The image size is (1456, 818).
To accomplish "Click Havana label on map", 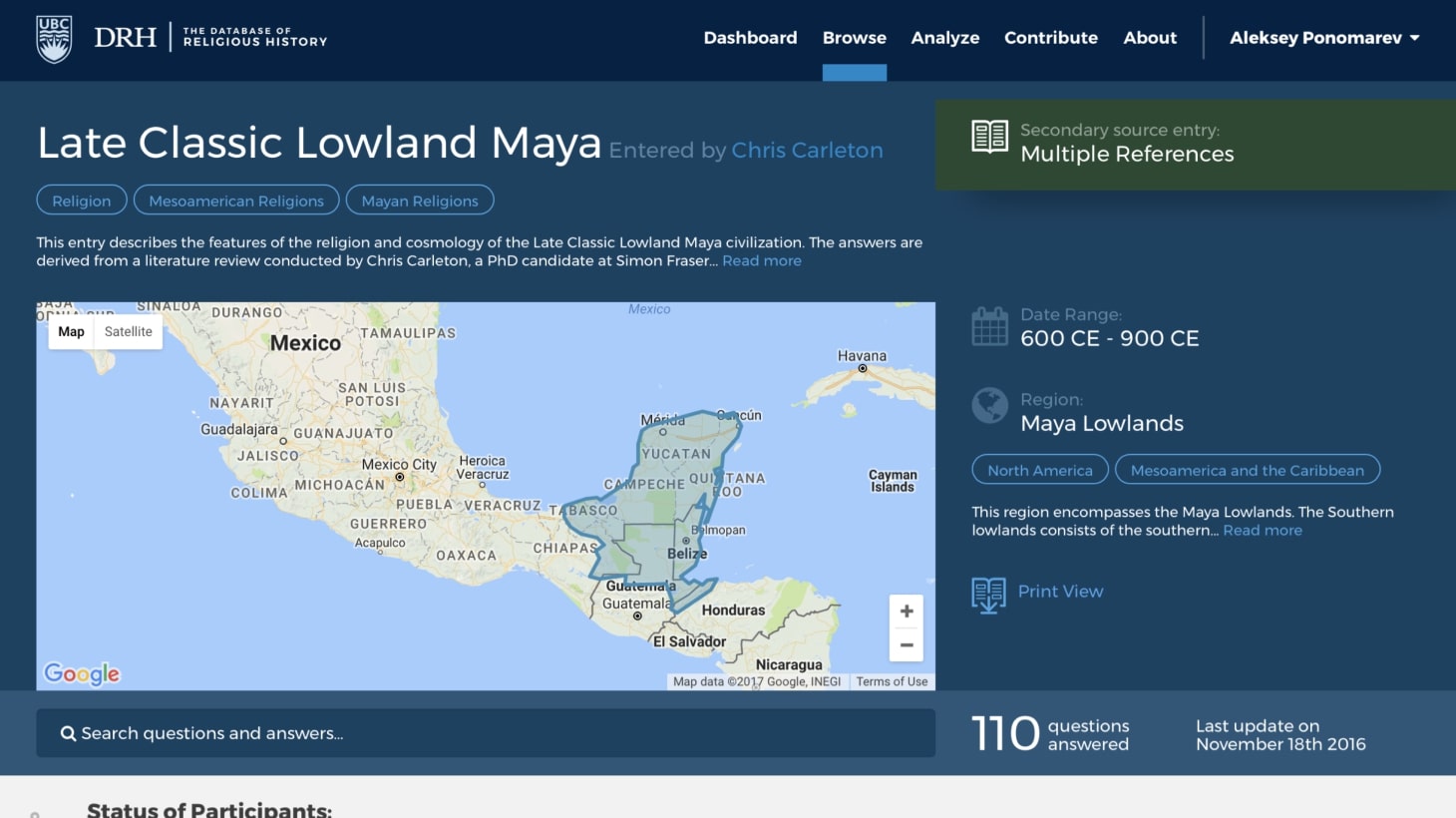I will [862, 356].
